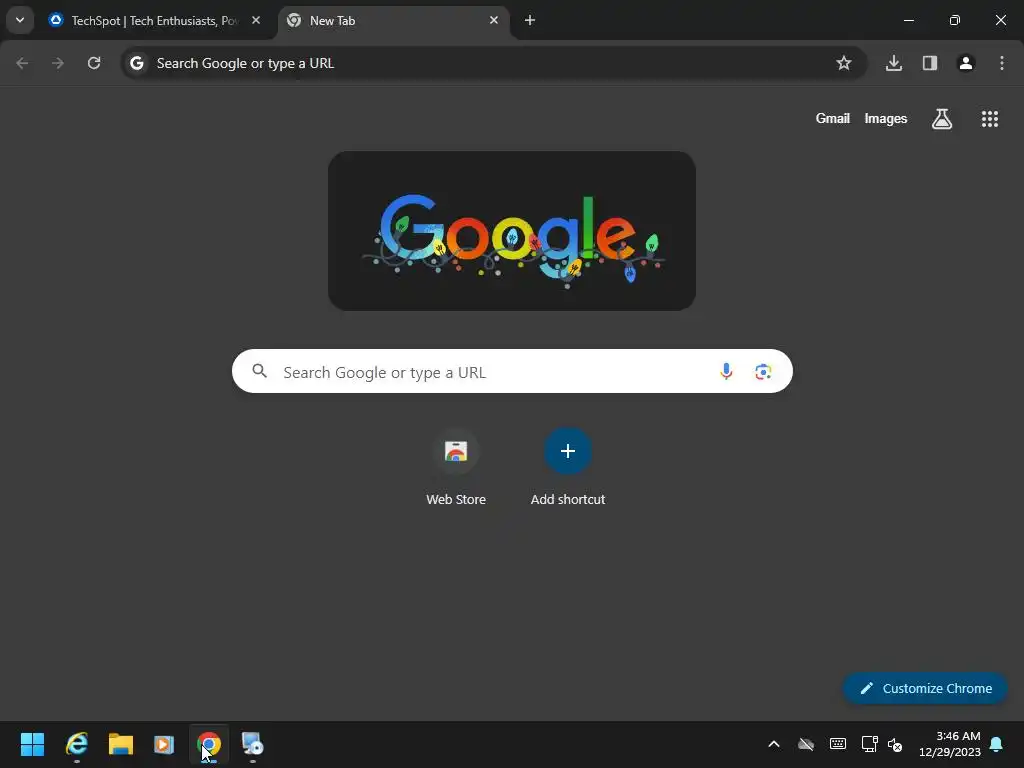Go back using the back arrow
The image size is (1024, 768).
click(x=22, y=63)
